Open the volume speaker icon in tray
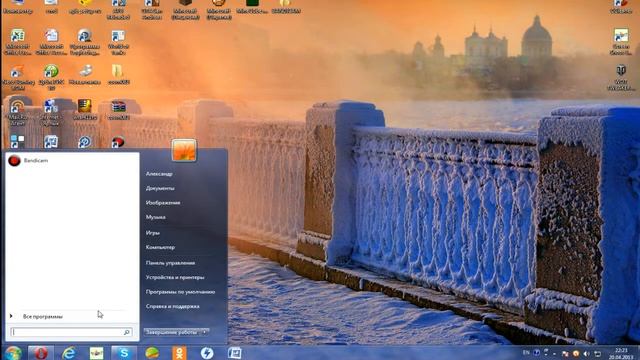This screenshot has height=360, width=640. coord(587,353)
